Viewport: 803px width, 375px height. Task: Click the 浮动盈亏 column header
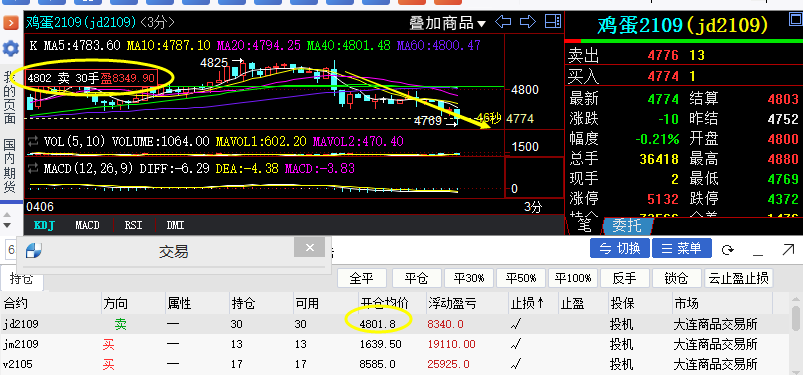[452, 304]
